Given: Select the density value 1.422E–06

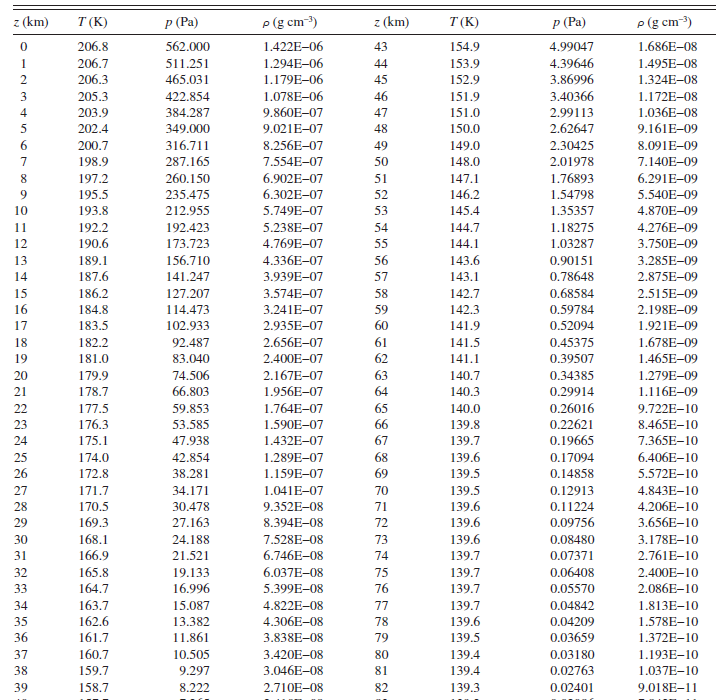Looking at the screenshot, I should tap(293, 47).
